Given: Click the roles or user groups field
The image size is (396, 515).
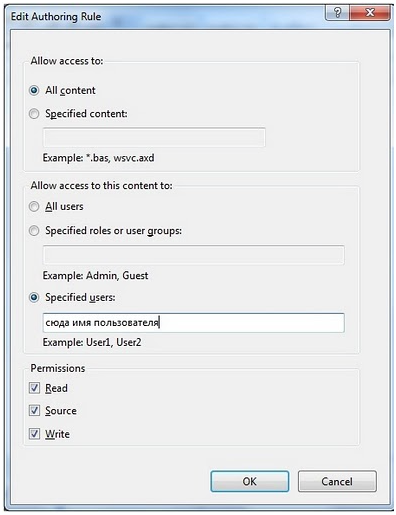Looking at the screenshot, I should [x=193, y=255].
